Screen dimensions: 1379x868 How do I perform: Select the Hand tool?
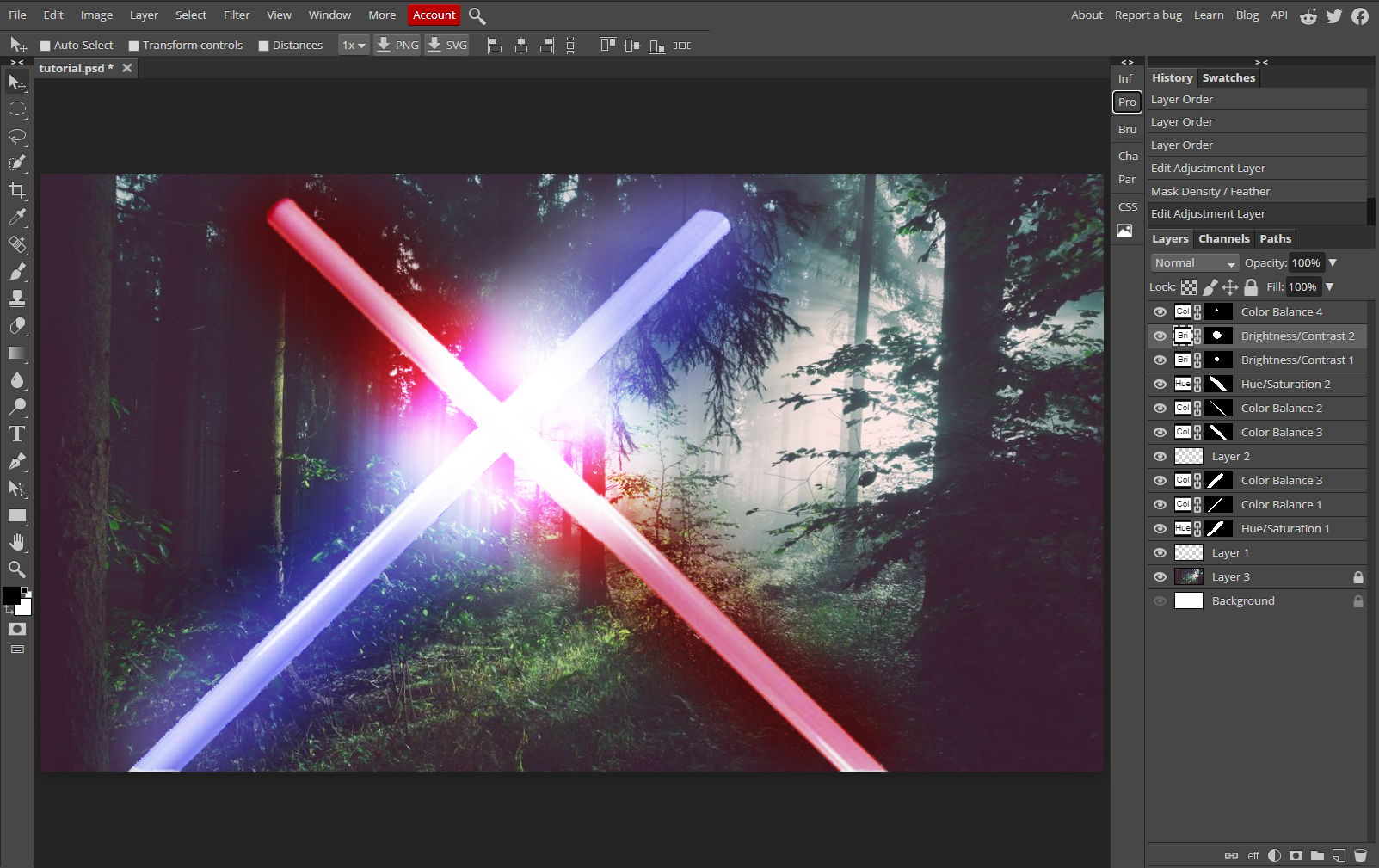coord(17,542)
